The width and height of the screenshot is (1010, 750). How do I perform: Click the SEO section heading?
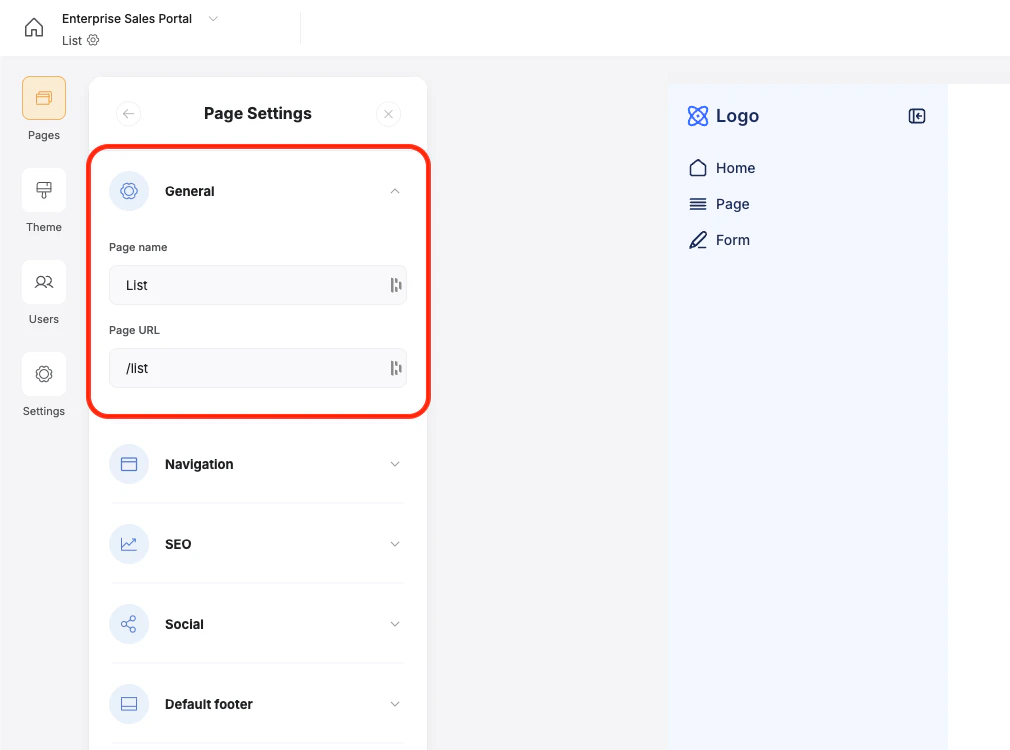click(x=178, y=544)
